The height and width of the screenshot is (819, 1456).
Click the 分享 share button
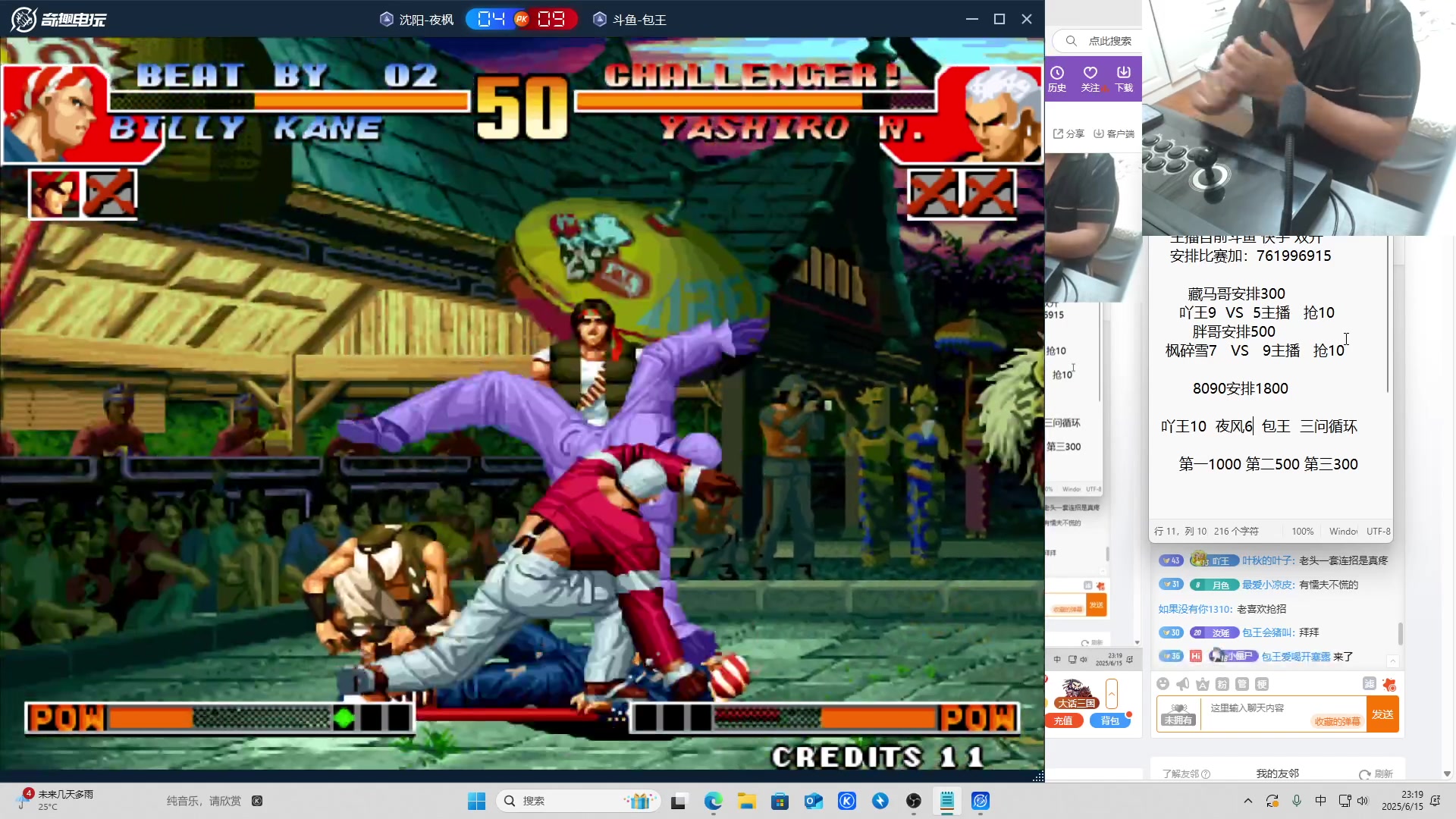coord(1068,133)
